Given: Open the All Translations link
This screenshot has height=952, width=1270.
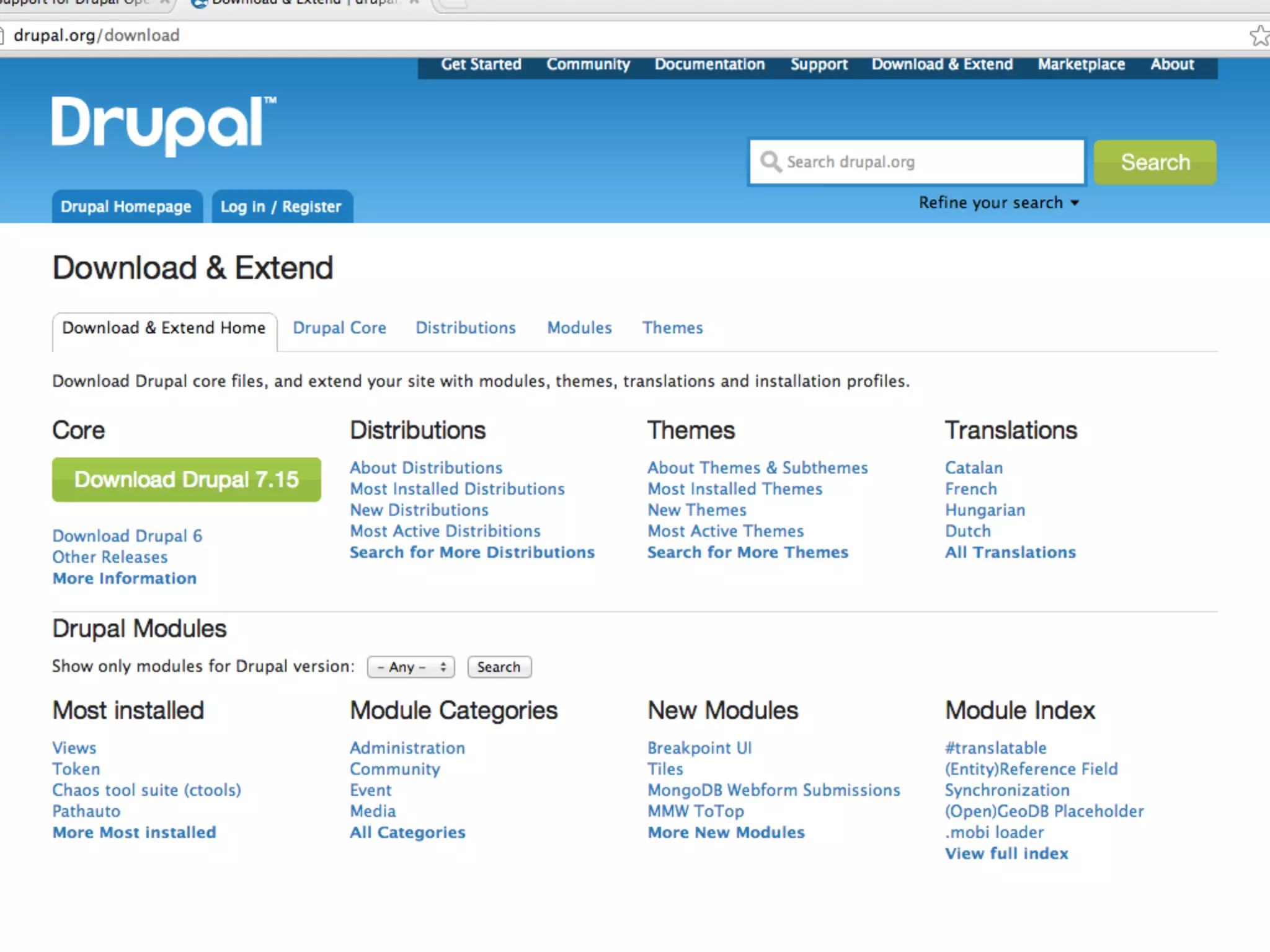Looking at the screenshot, I should coord(1010,552).
